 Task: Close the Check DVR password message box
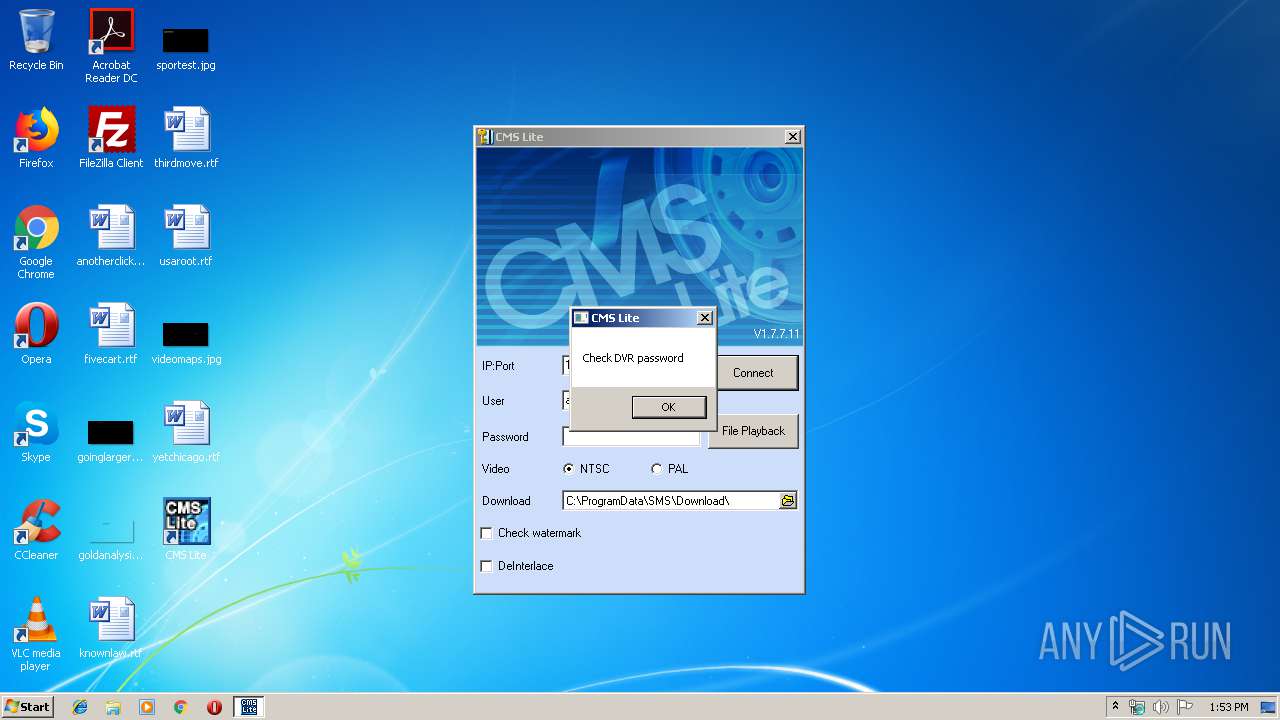click(705, 318)
